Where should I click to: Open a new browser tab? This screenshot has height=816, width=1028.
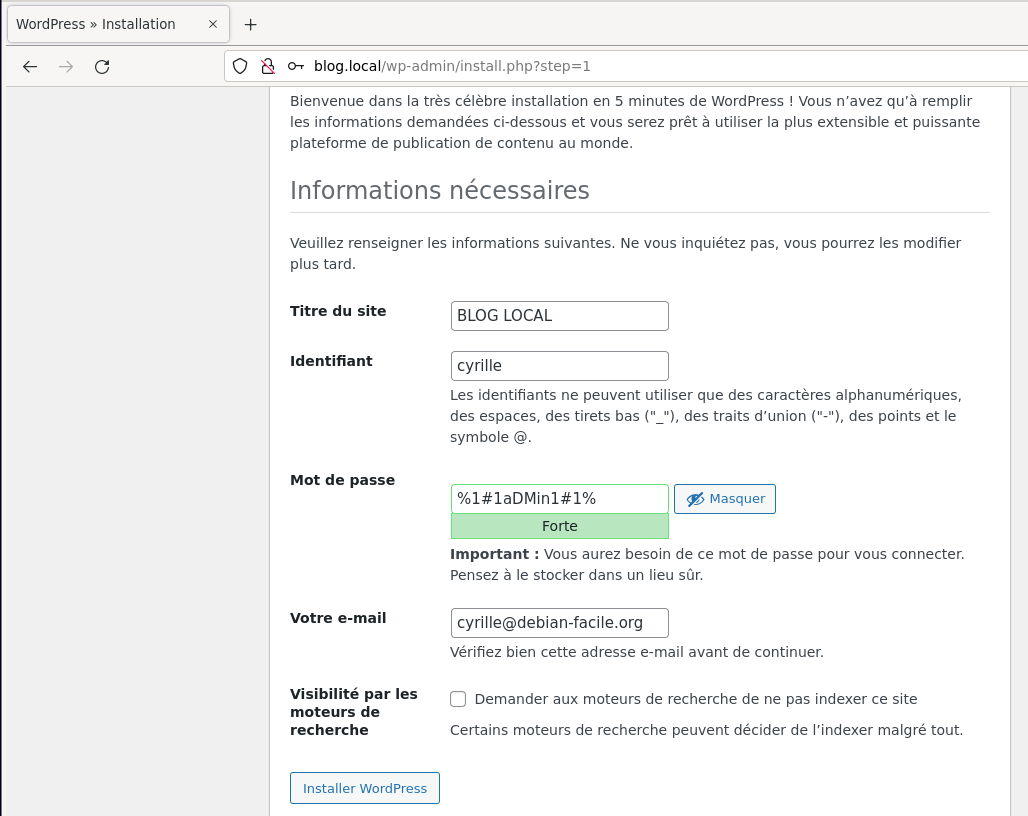[250, 24]
